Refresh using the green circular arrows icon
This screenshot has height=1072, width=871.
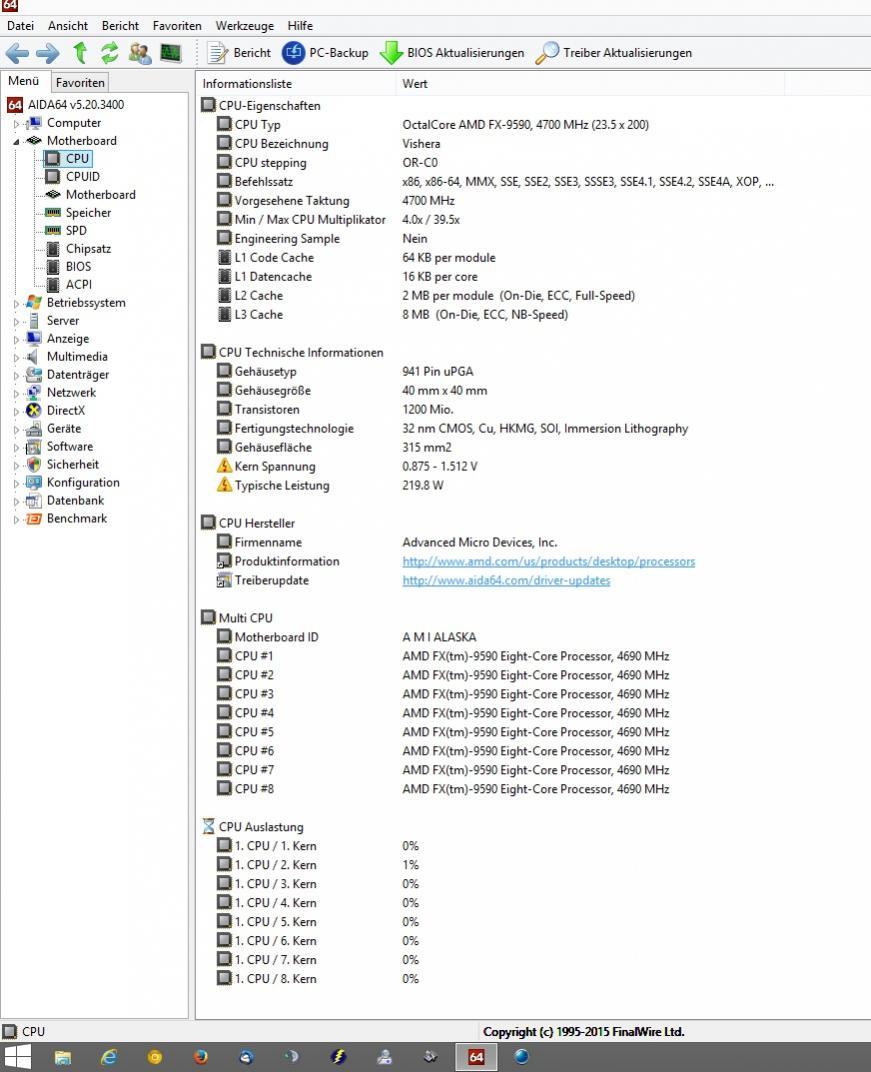click(109, 53)
